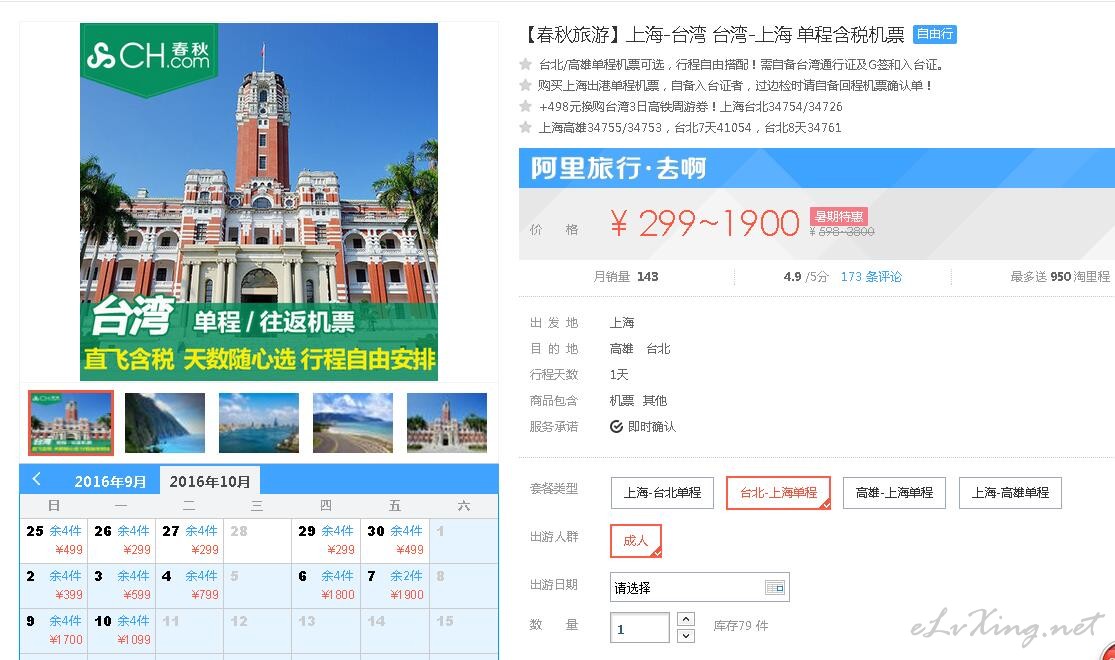Image resolution: width=1115 pixels, height=660 pixels.
Task: Decrease quantity with the down arrow
Action: (x=685, y=635)
